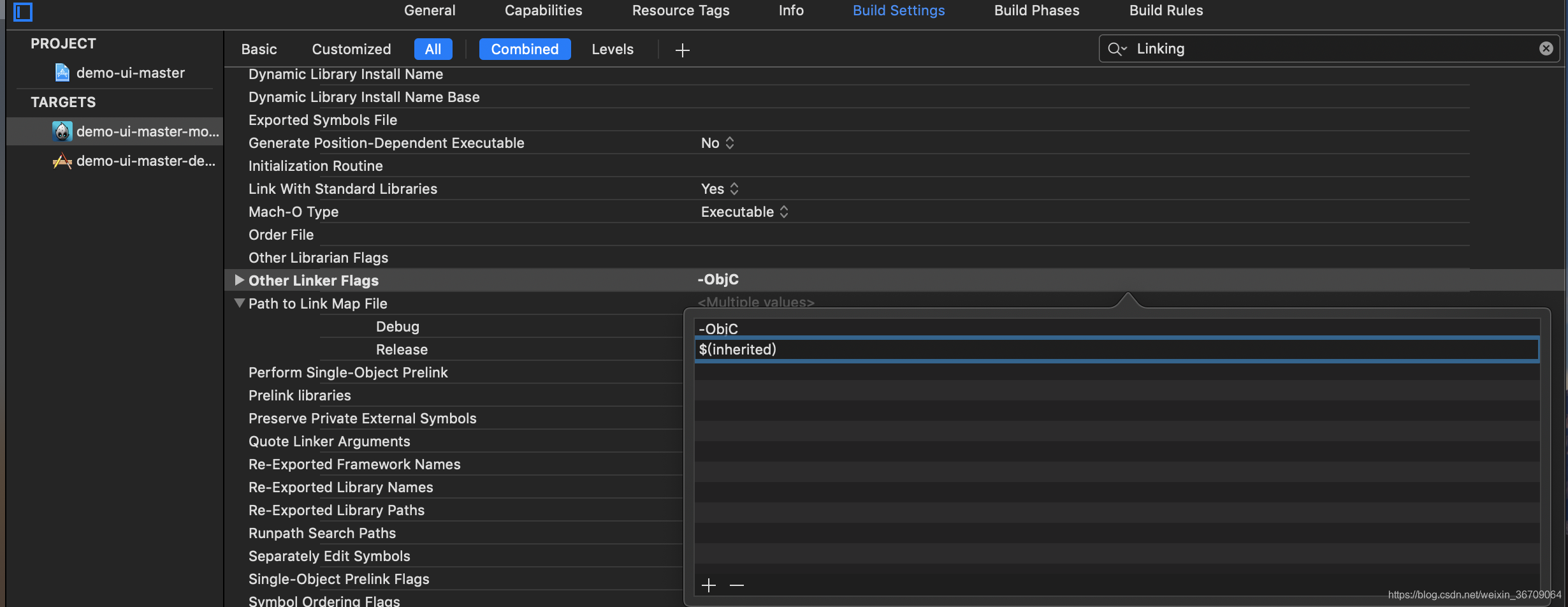Select Prelink libraries setting

[300, 395]
